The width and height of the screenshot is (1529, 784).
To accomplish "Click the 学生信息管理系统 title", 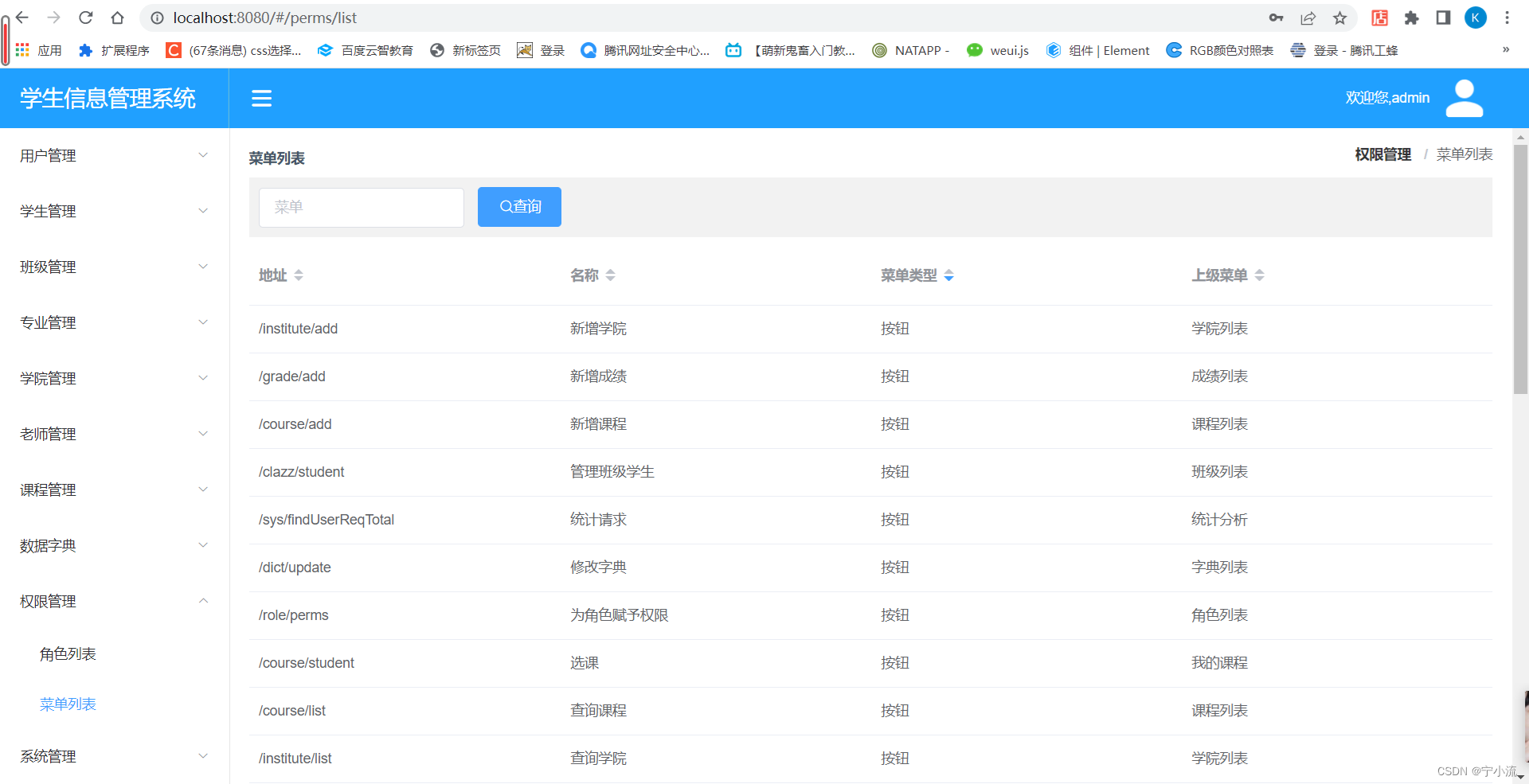I will (x=108, y=98).
